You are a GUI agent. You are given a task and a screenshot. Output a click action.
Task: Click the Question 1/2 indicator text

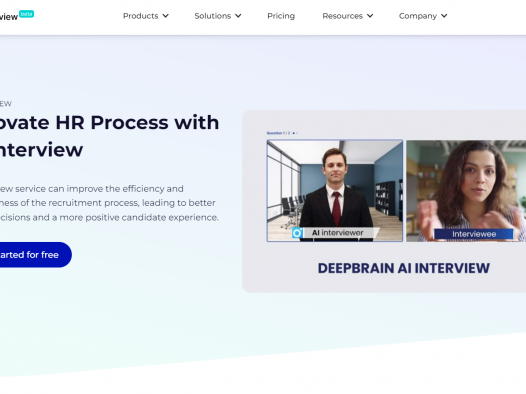[x=278, y=133]
